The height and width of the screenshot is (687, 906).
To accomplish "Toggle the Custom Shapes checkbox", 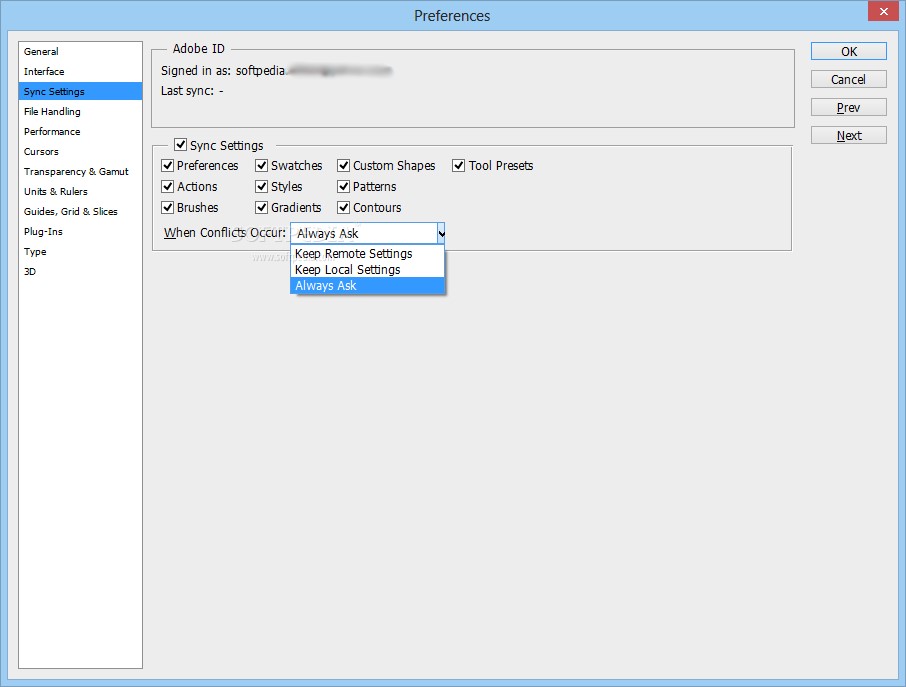I will pos(343,165).
